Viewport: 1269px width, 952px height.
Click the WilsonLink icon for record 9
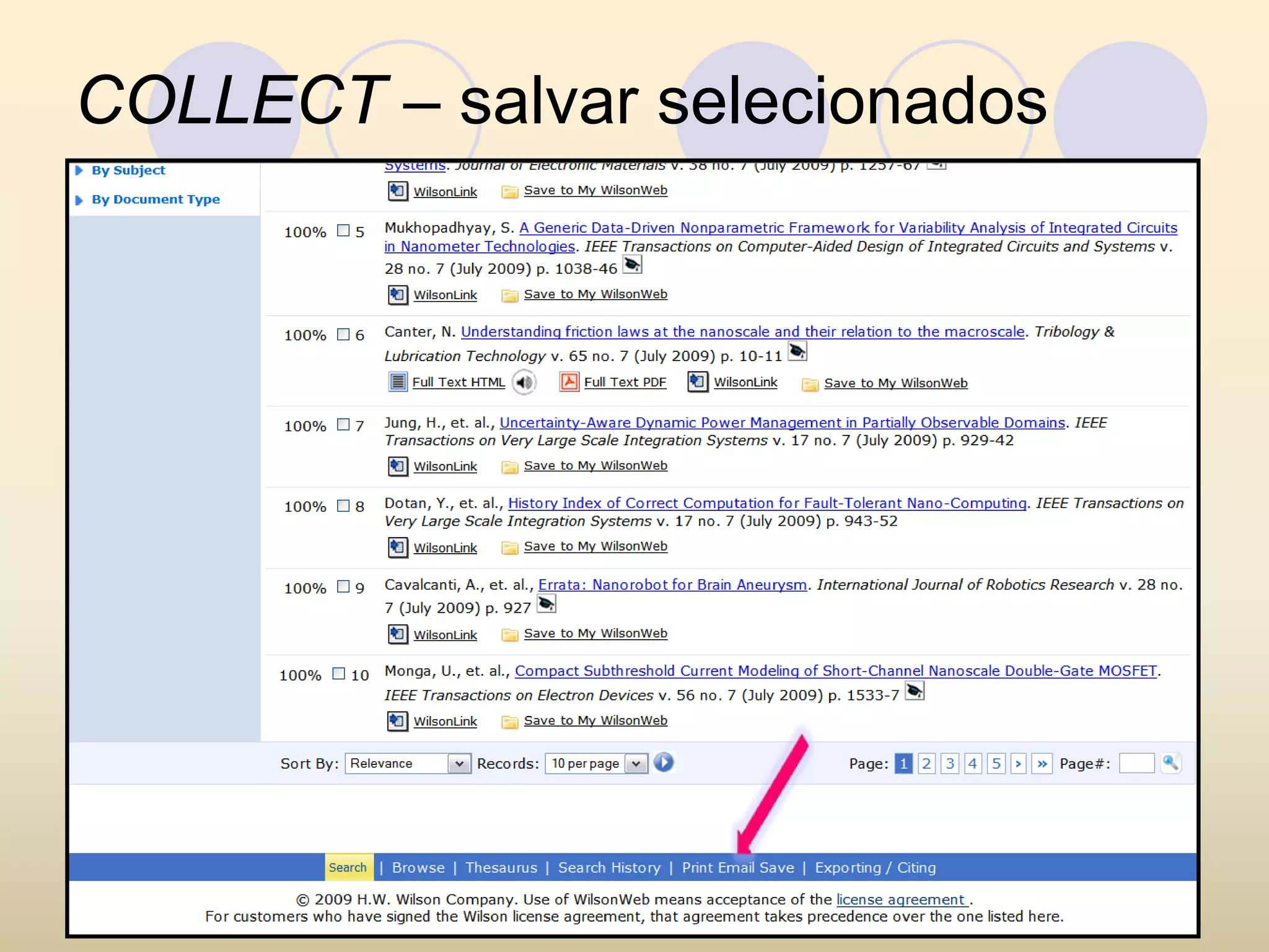398,634
